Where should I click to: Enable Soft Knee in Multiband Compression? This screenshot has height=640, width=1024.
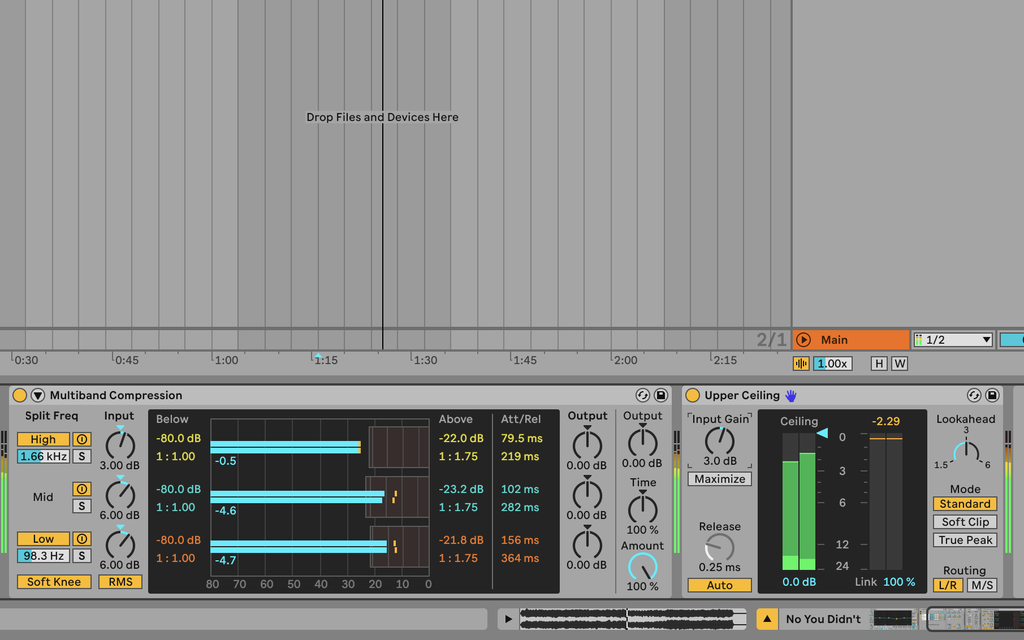(53, 581)
